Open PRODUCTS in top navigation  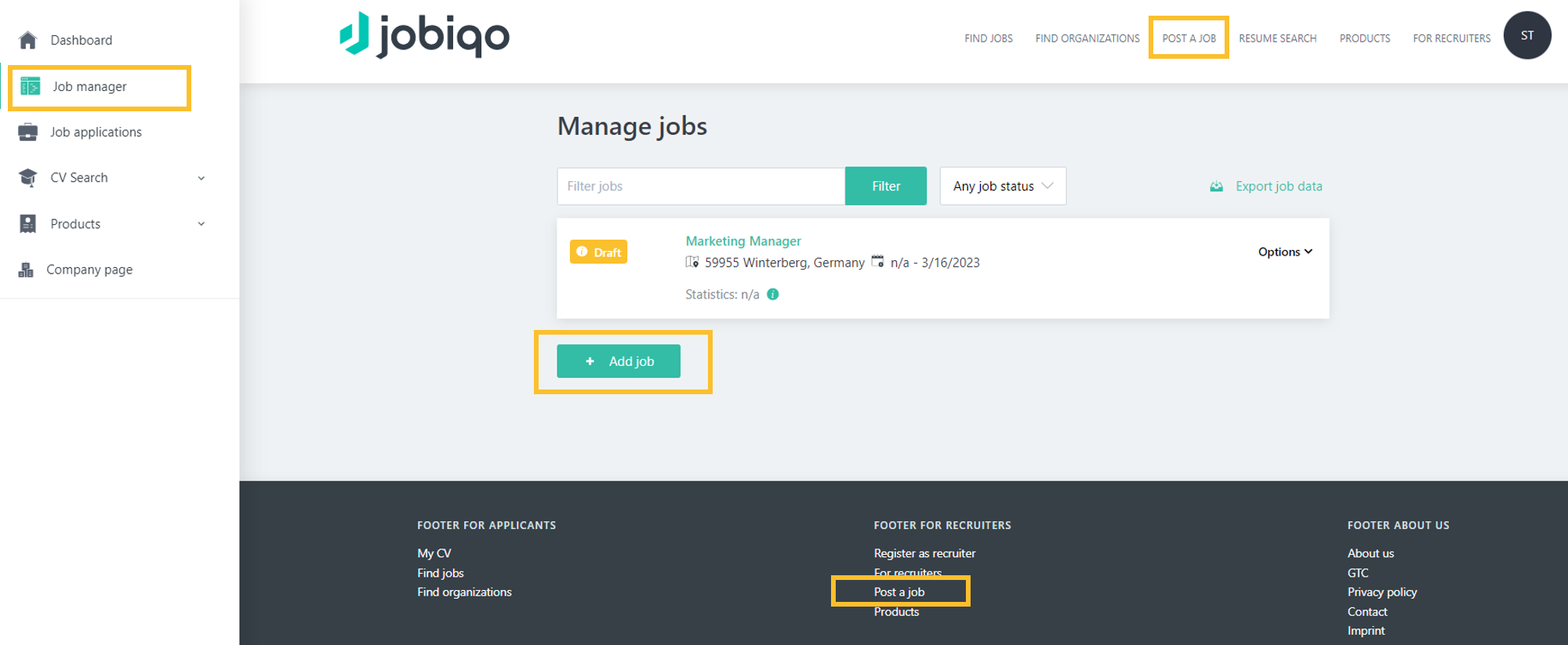click(1364, 38)
